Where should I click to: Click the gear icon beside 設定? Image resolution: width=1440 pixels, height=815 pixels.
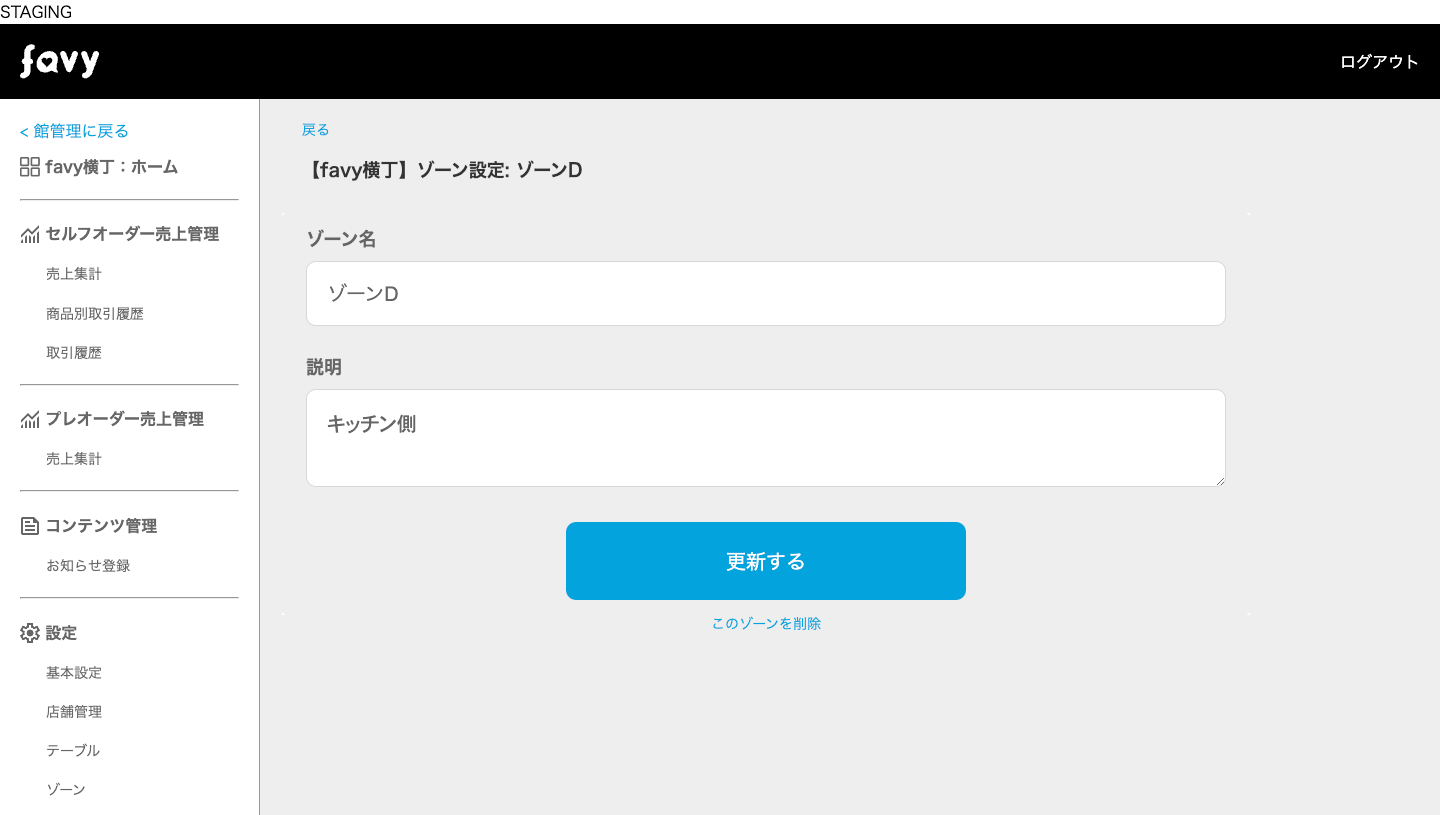[x=30, y=633]
